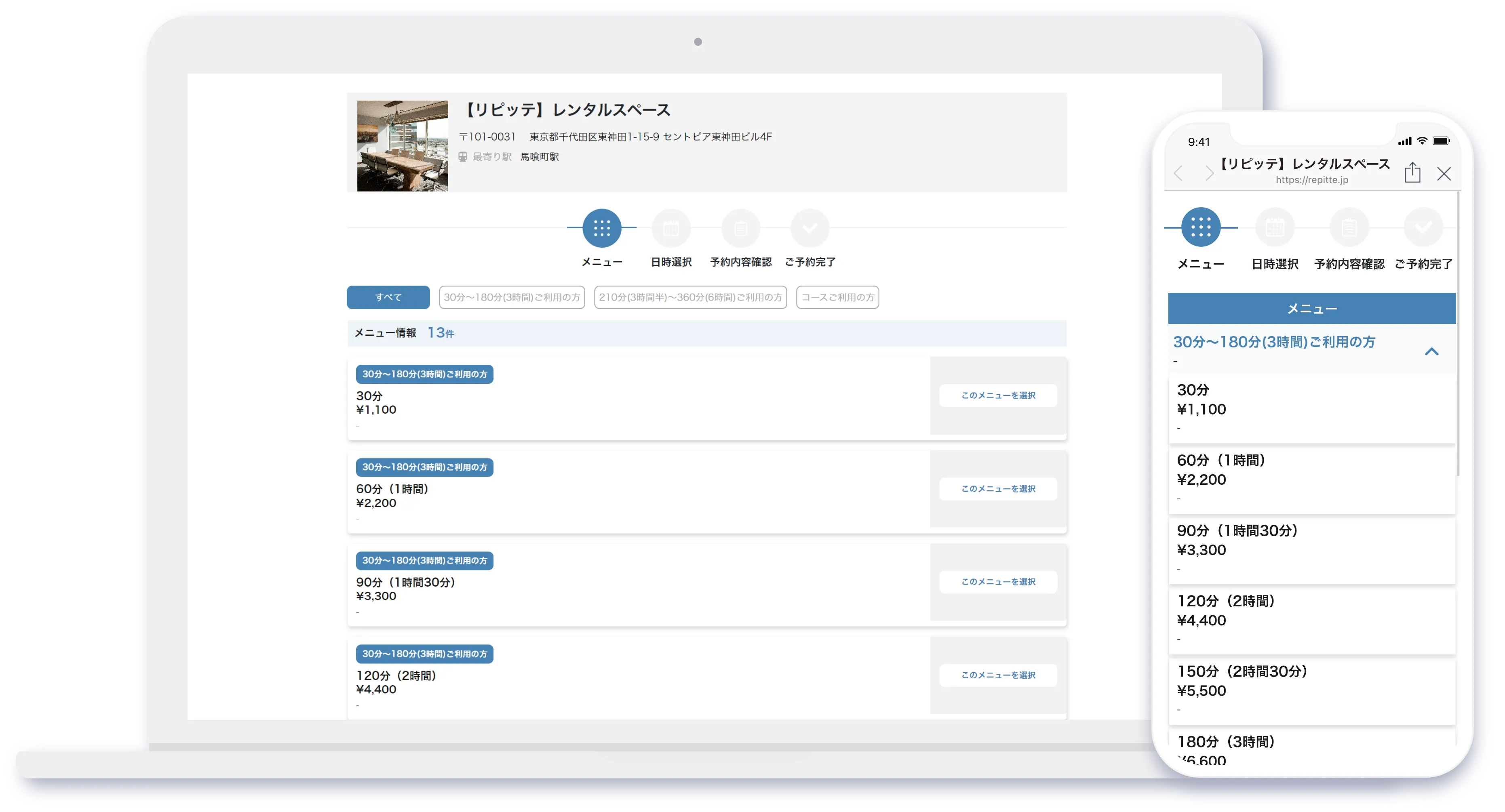Select the 30分〜180分(3時間)ご利用の方 filter tab
This screenshot has width=1505, height=812.
[512, 297]
